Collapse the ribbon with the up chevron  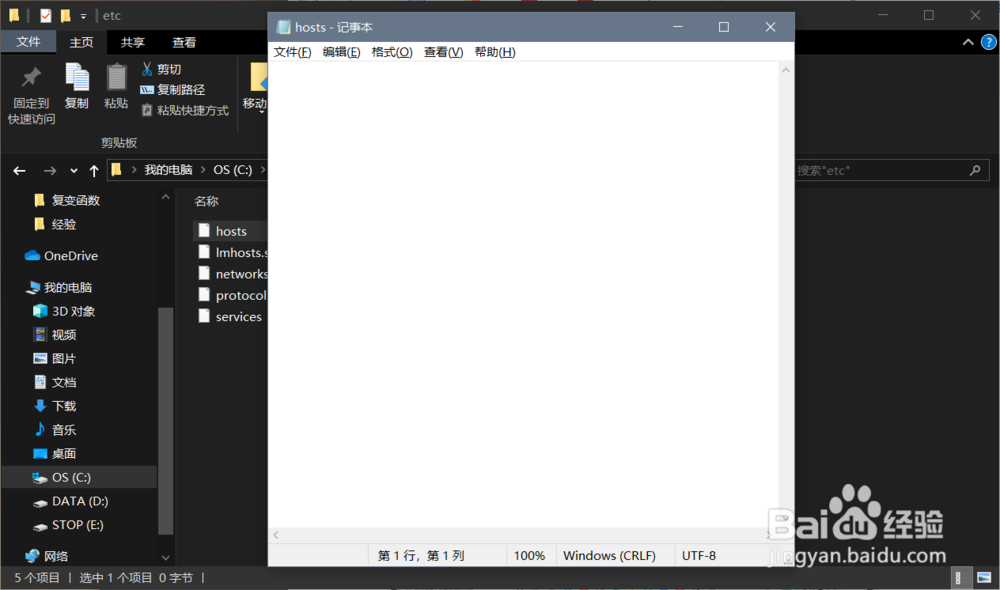coord(967,43)
